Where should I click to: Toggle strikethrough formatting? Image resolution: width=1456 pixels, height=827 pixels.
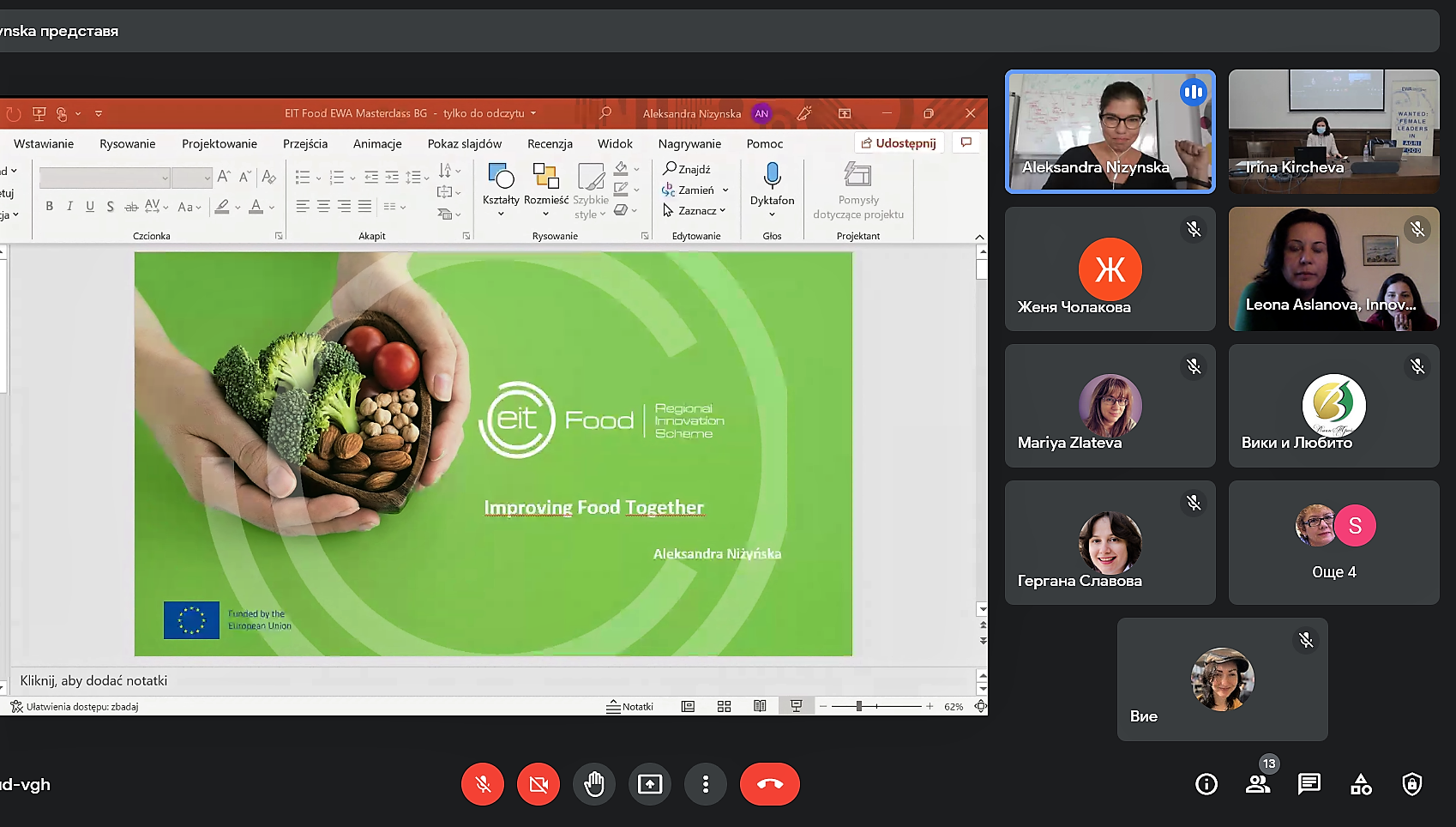[131, 206]
